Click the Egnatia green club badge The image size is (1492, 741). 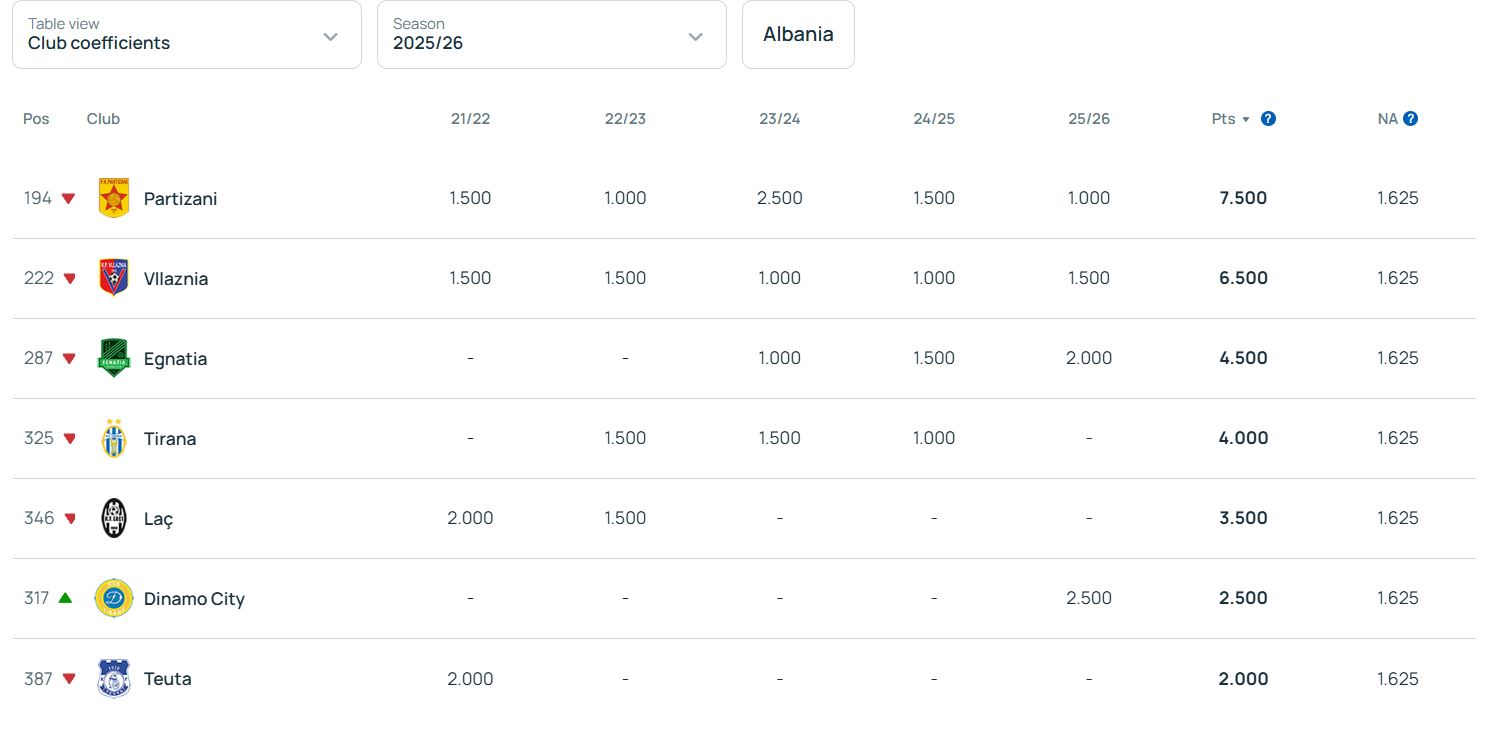click(113, 358)
